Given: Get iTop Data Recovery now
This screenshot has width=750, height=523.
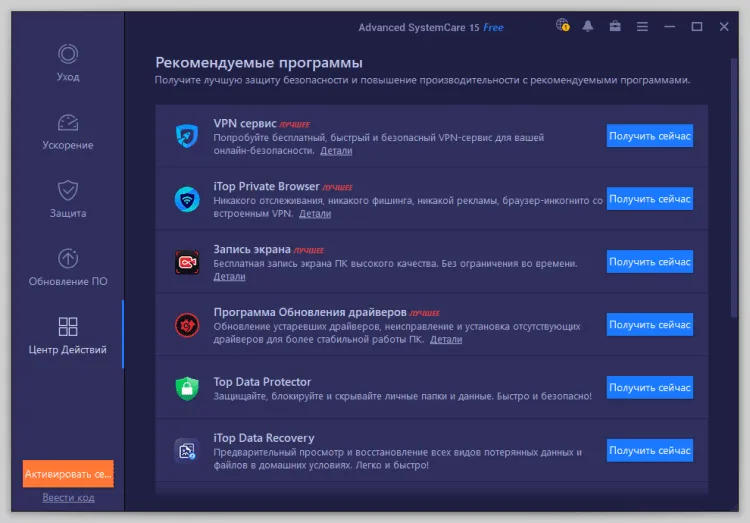Looking at the screenshot, I should 650,450.
